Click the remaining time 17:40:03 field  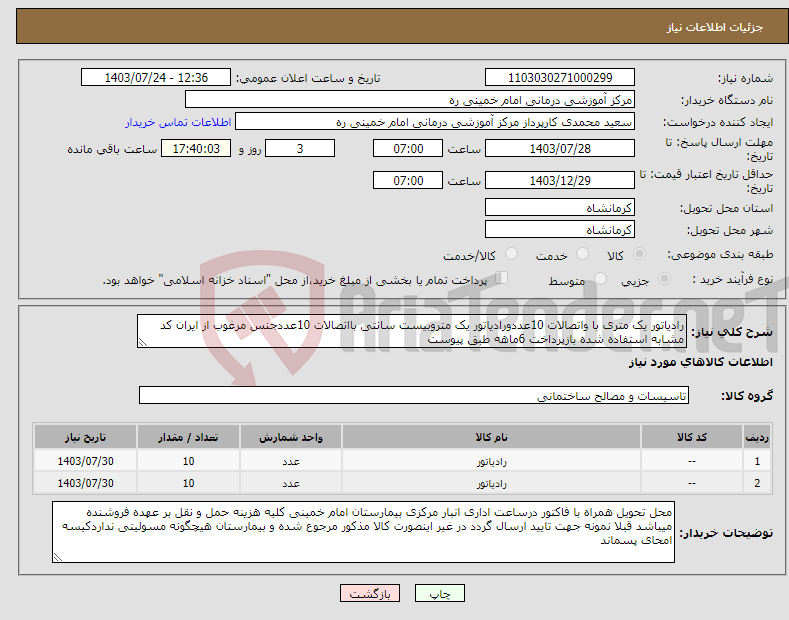[x=196, y=148]
